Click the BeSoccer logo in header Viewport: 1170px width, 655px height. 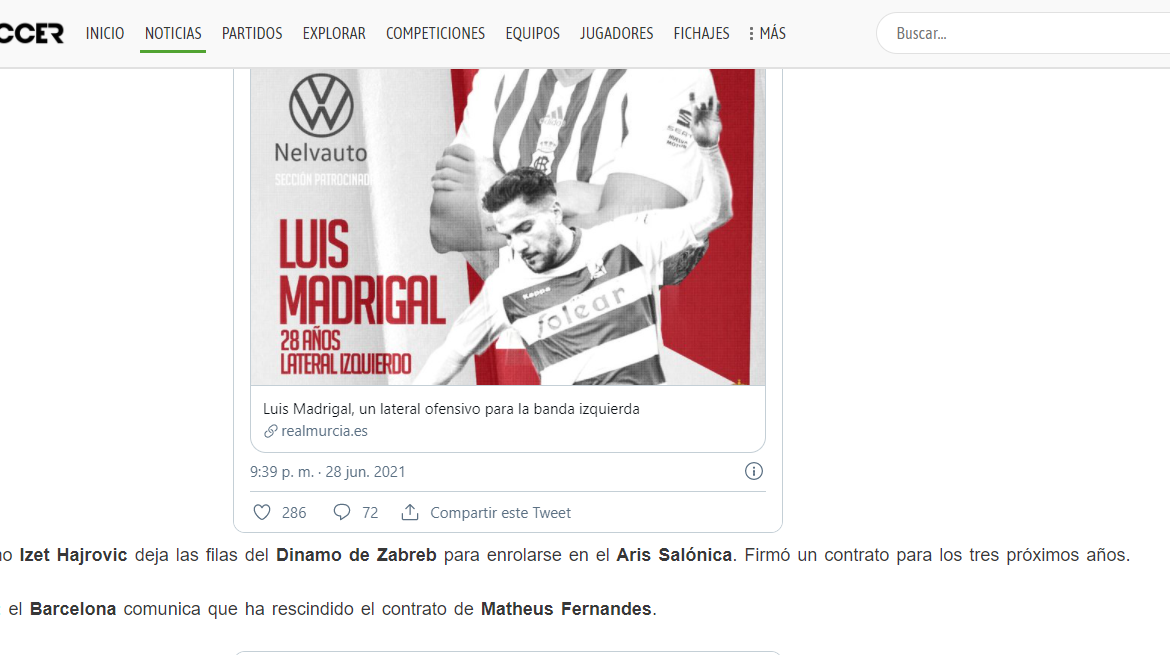click(32, 33)
